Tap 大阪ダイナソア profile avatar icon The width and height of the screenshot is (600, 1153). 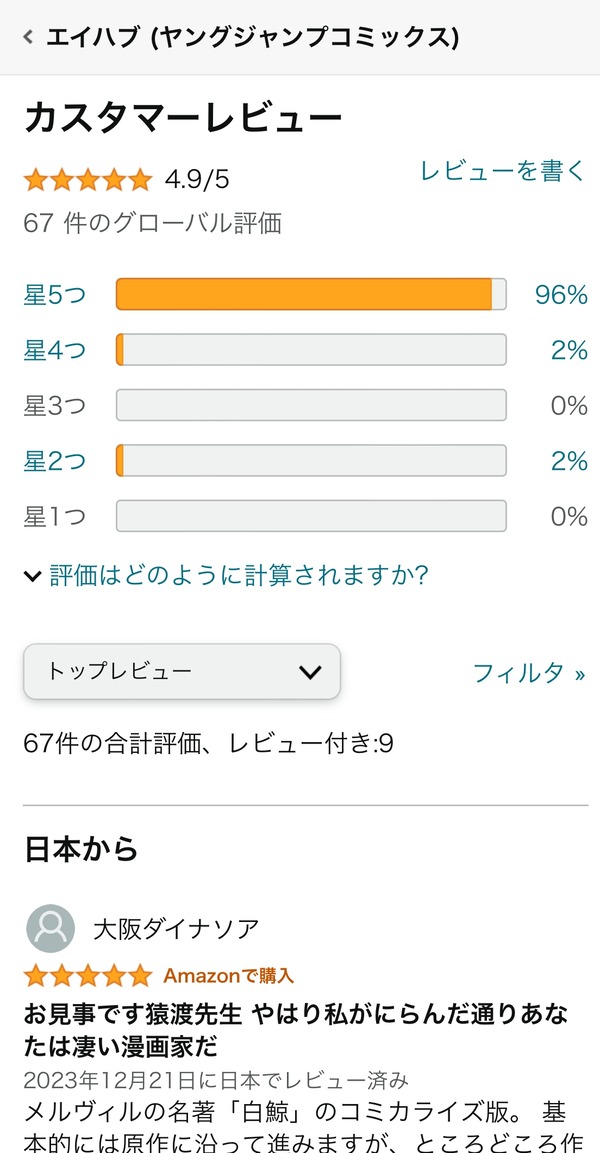[50, 929]
